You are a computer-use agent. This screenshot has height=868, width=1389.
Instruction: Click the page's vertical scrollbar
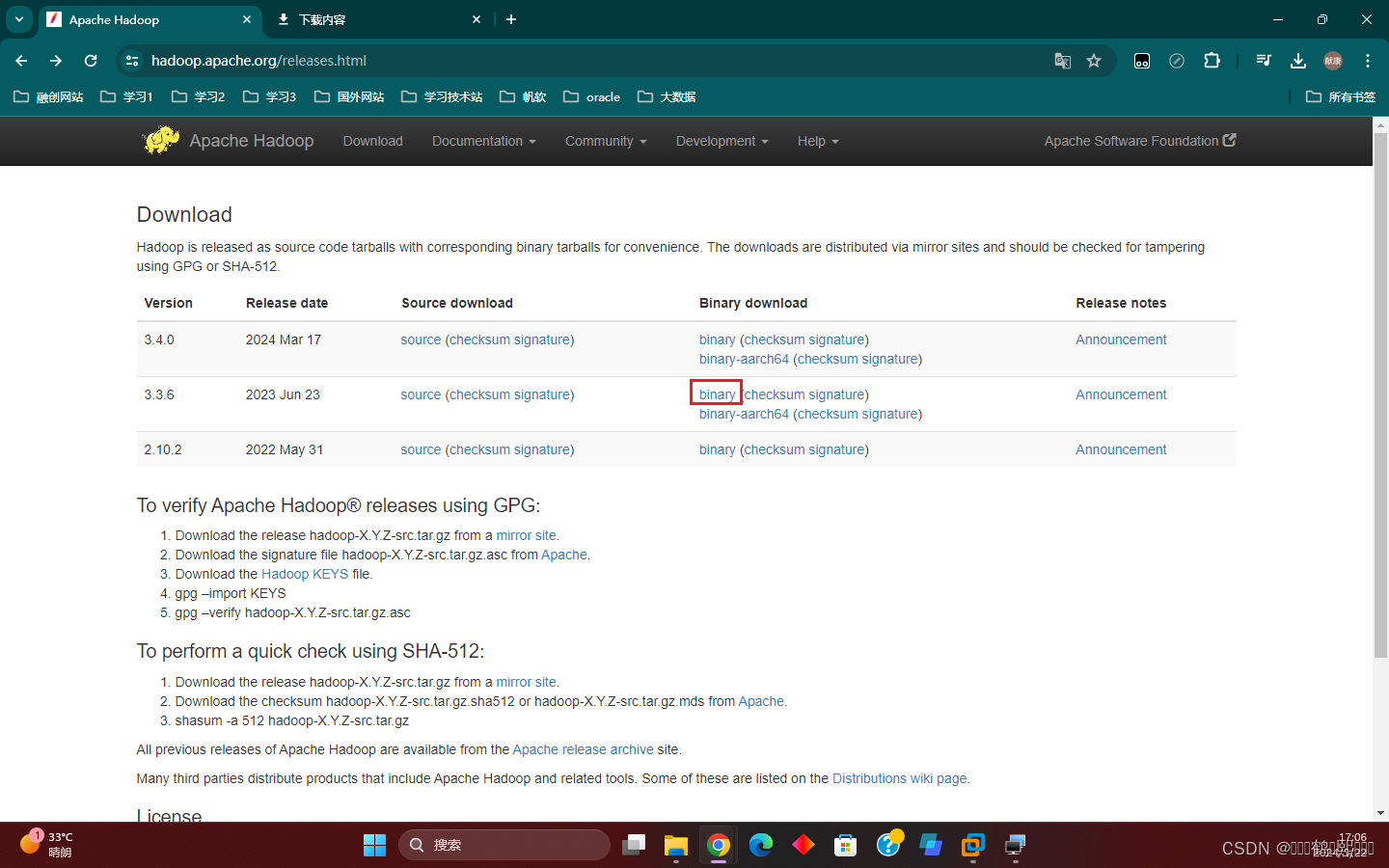tap(1380, 395)
